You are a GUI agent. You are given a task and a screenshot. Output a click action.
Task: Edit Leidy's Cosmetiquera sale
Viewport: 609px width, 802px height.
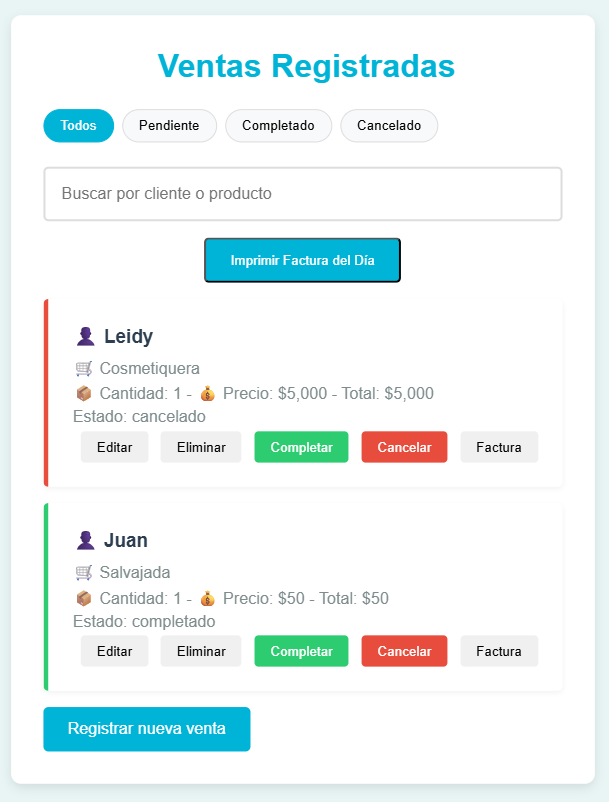point(114,447)
